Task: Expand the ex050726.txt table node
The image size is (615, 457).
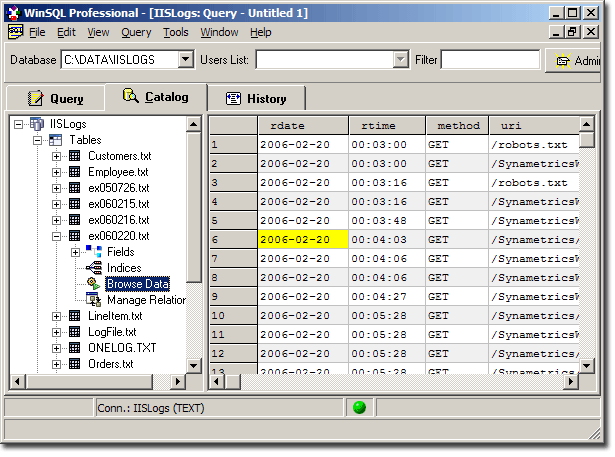Action: coord(56,188)
